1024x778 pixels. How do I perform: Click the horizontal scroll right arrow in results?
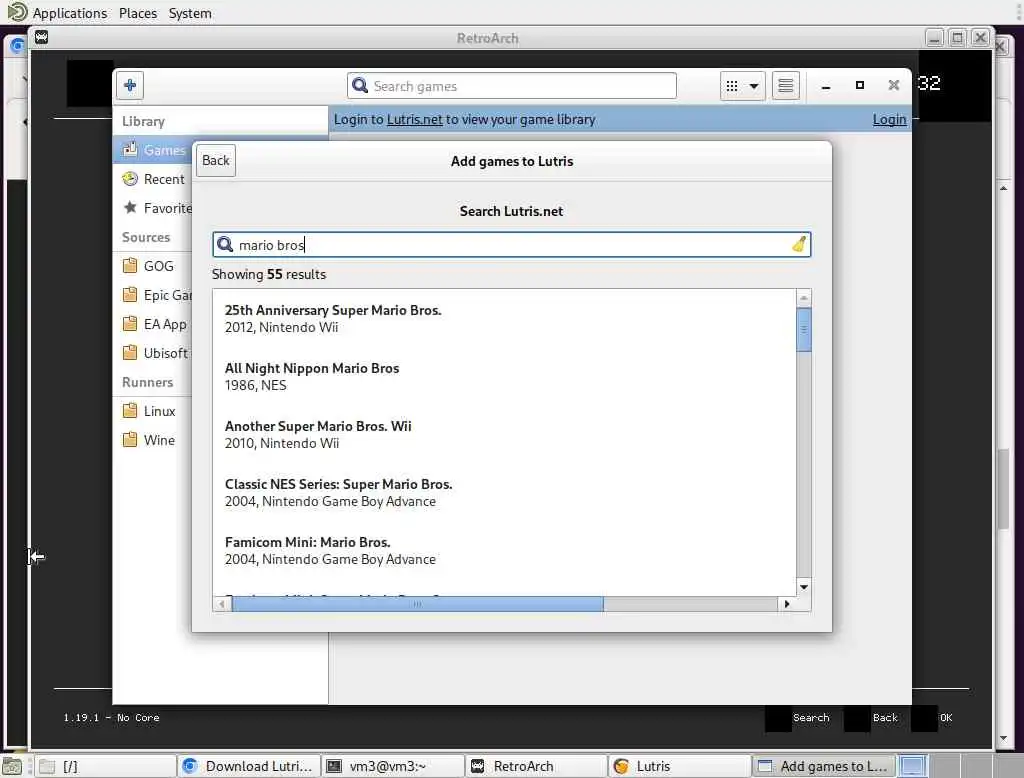(787, 604)
